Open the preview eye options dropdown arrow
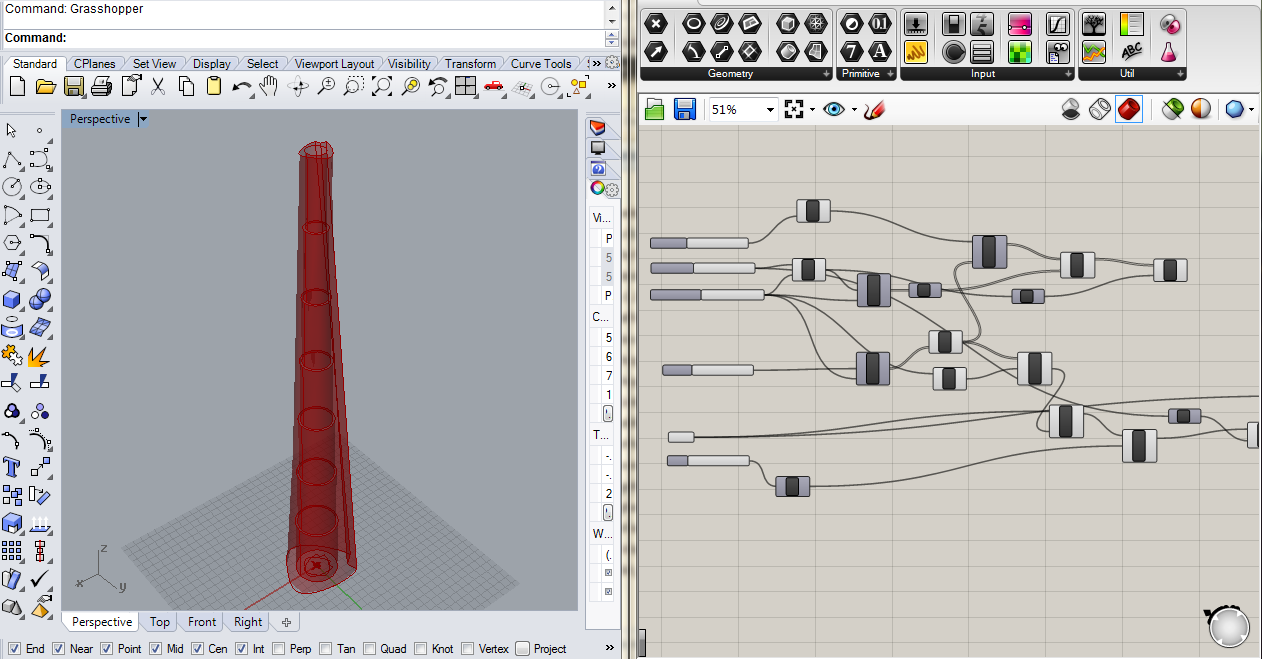This screenshot has width=1262, height=659. [855, 110]
